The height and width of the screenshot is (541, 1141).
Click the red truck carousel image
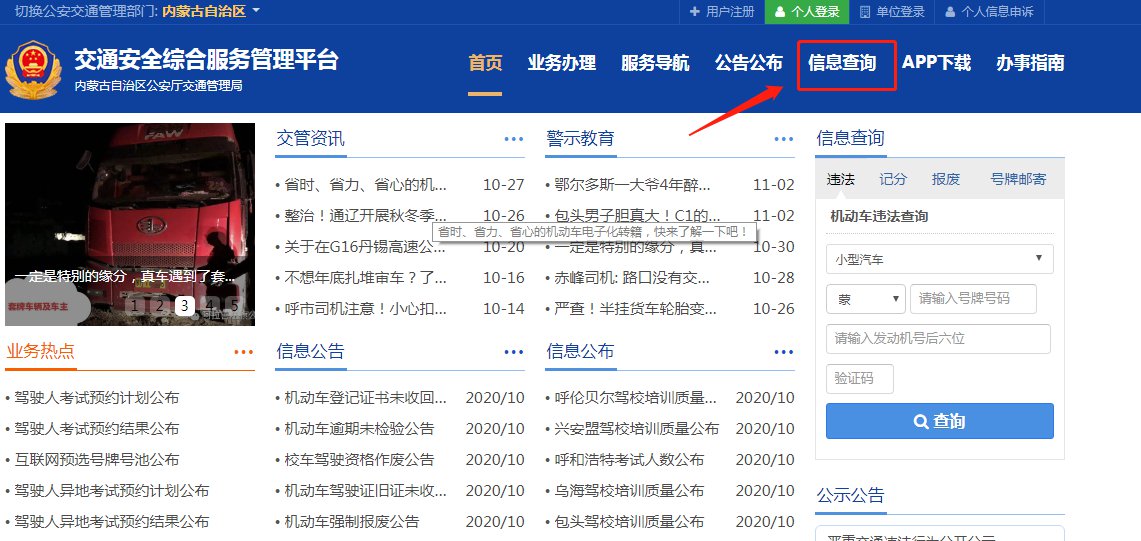130,200
